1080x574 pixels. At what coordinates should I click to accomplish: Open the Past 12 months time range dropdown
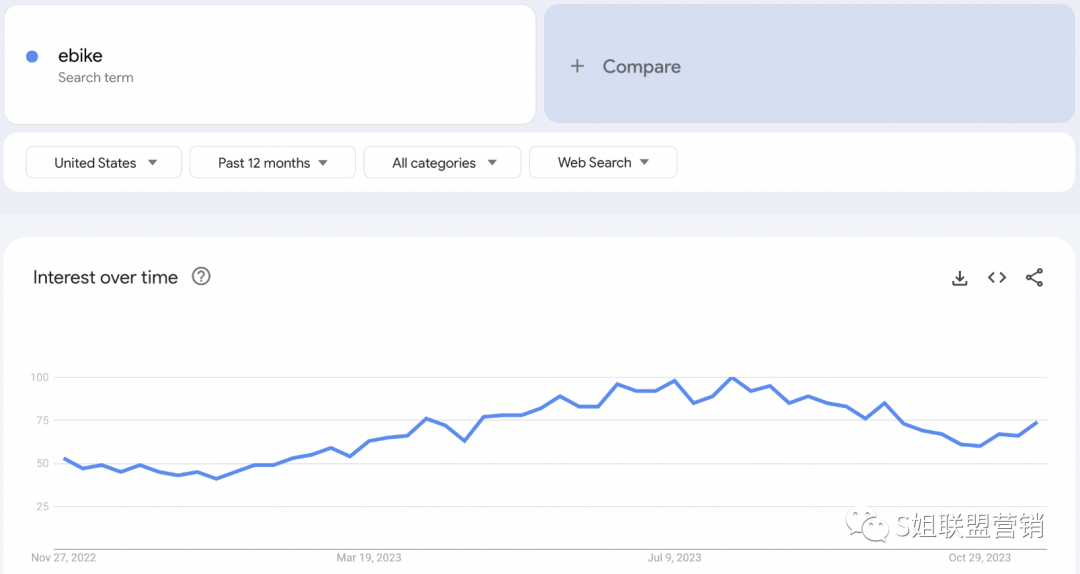point(272,162)
